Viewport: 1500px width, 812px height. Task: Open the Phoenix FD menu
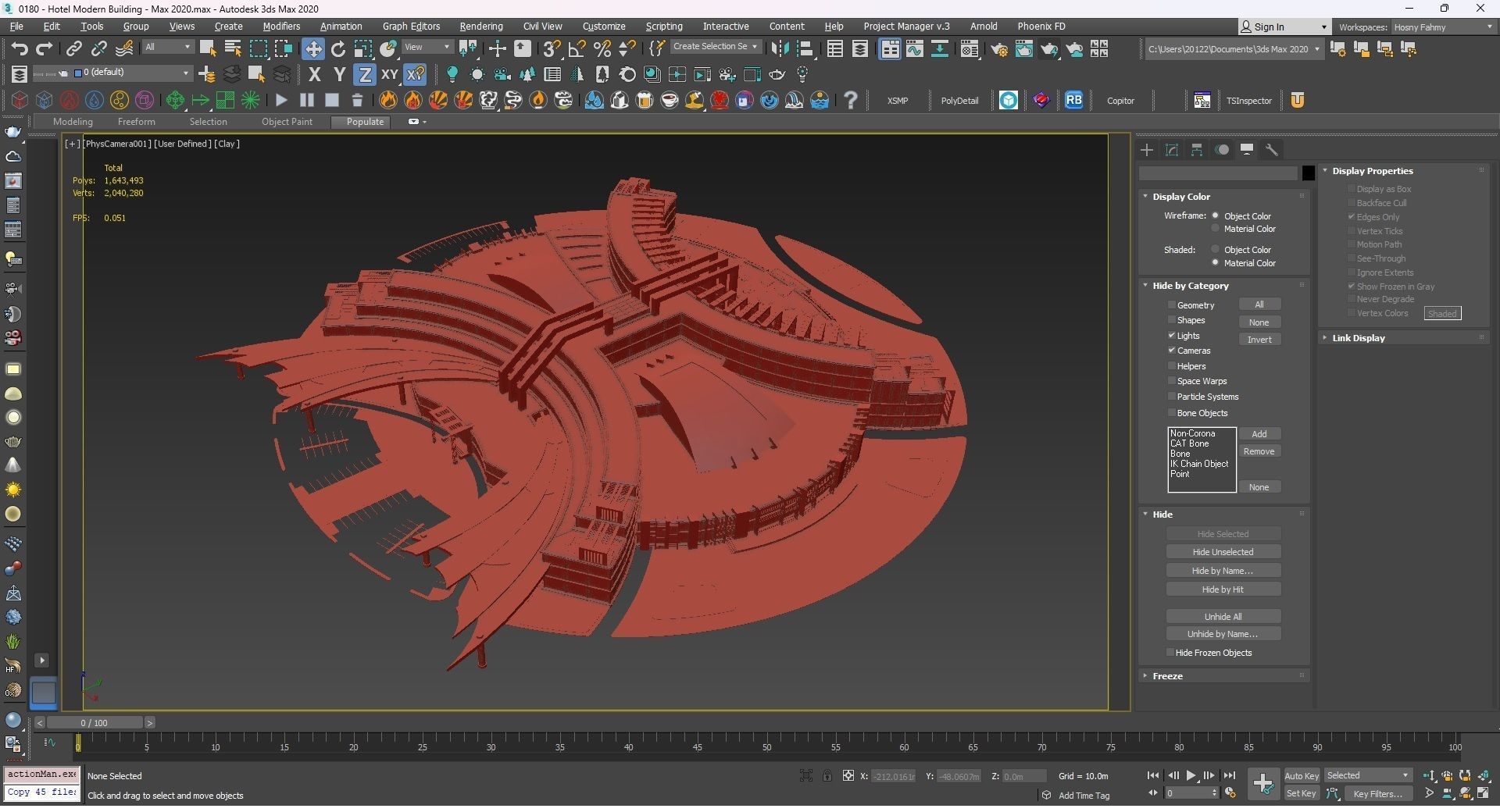[1041, 27]
